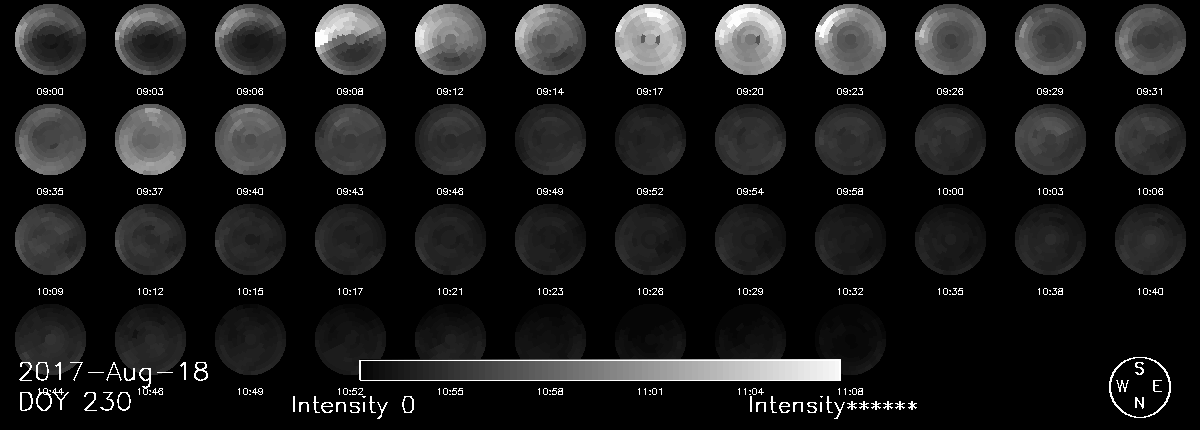Click the 09:46 timestamp label
The image size is (1200, 430).
450,191
